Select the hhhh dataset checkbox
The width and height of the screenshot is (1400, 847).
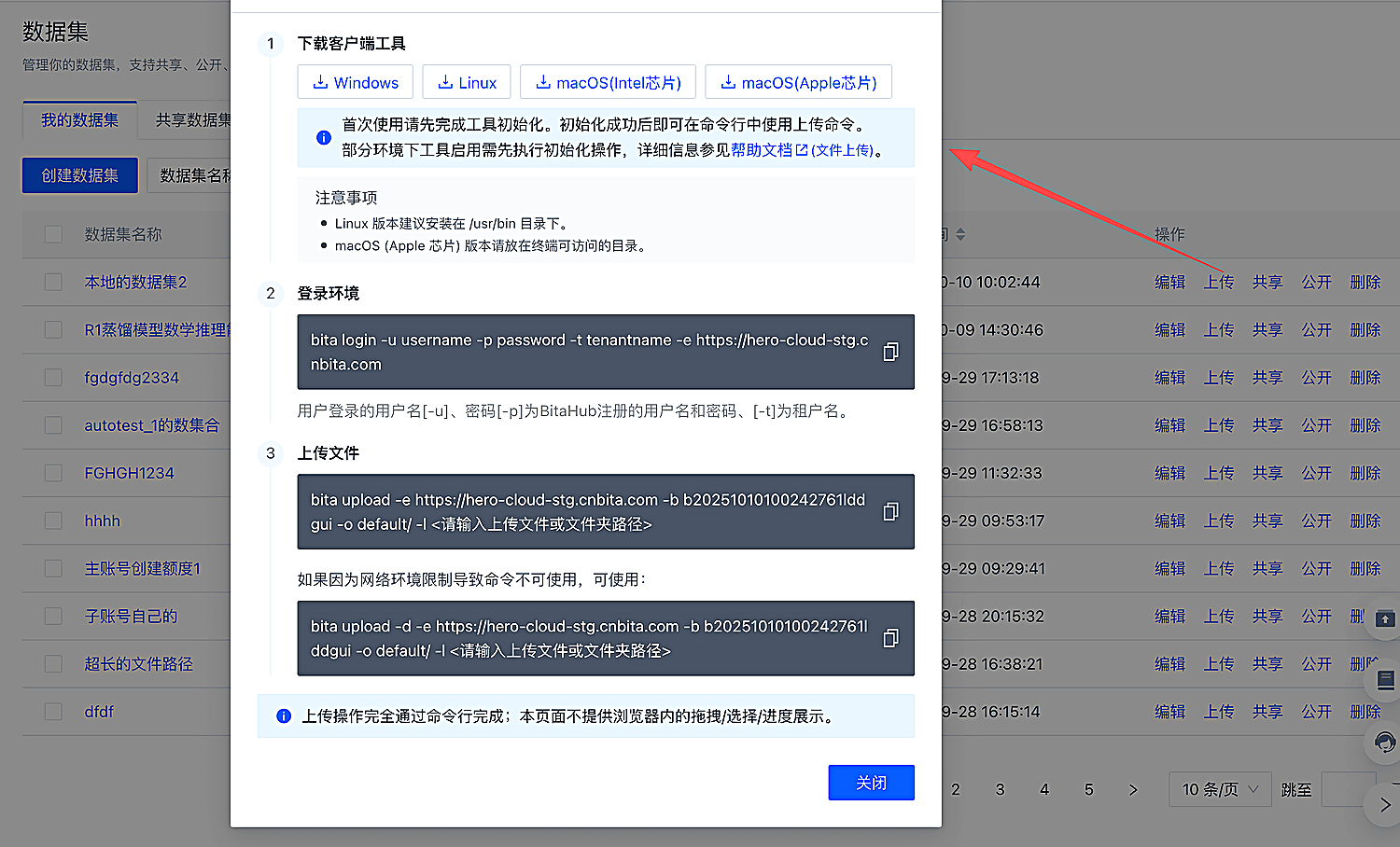coord(53,521)
